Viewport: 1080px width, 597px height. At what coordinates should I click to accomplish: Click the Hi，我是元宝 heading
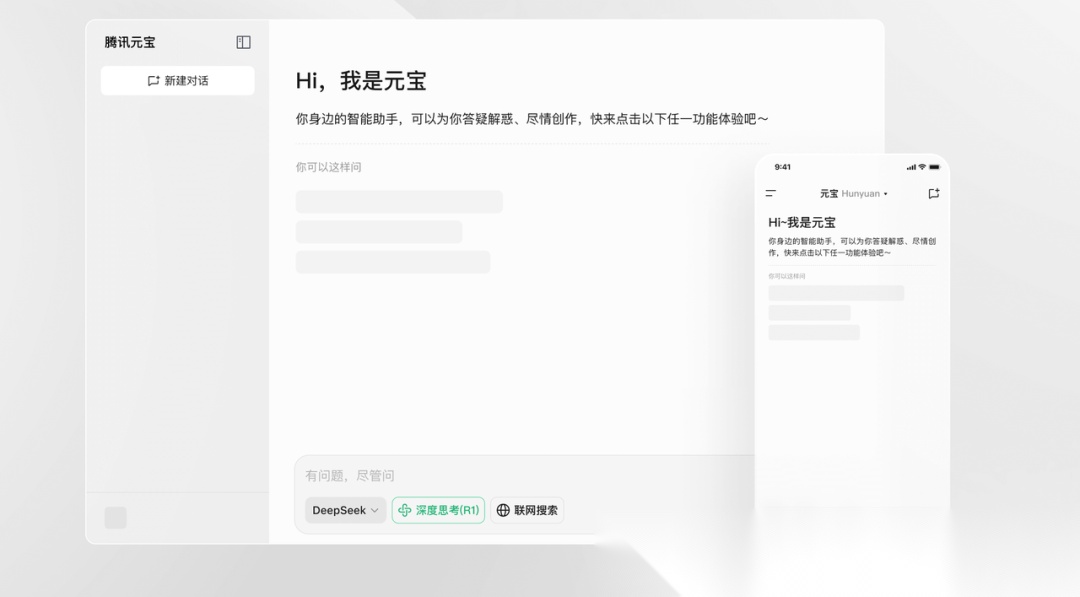pos(361,81)
